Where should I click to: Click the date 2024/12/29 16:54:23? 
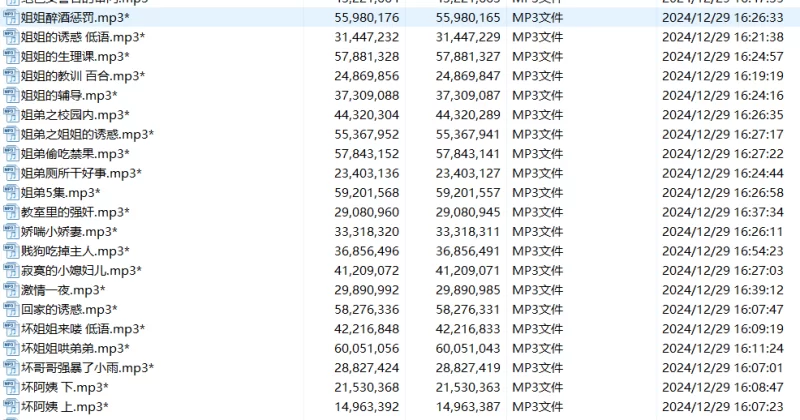pos(722,251)
